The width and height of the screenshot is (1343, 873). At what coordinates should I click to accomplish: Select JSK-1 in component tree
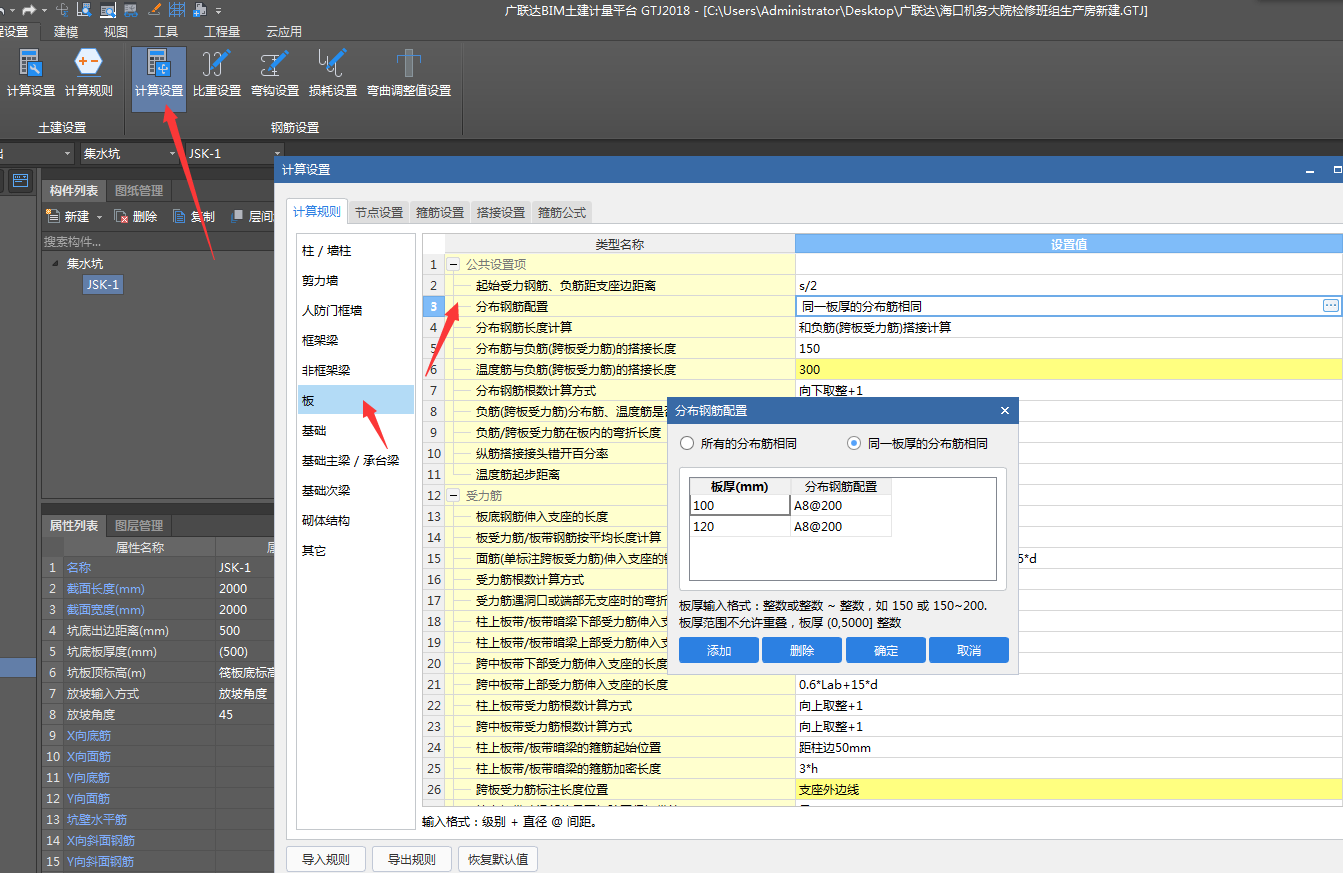pyautogui.click(x=103, y=285)
